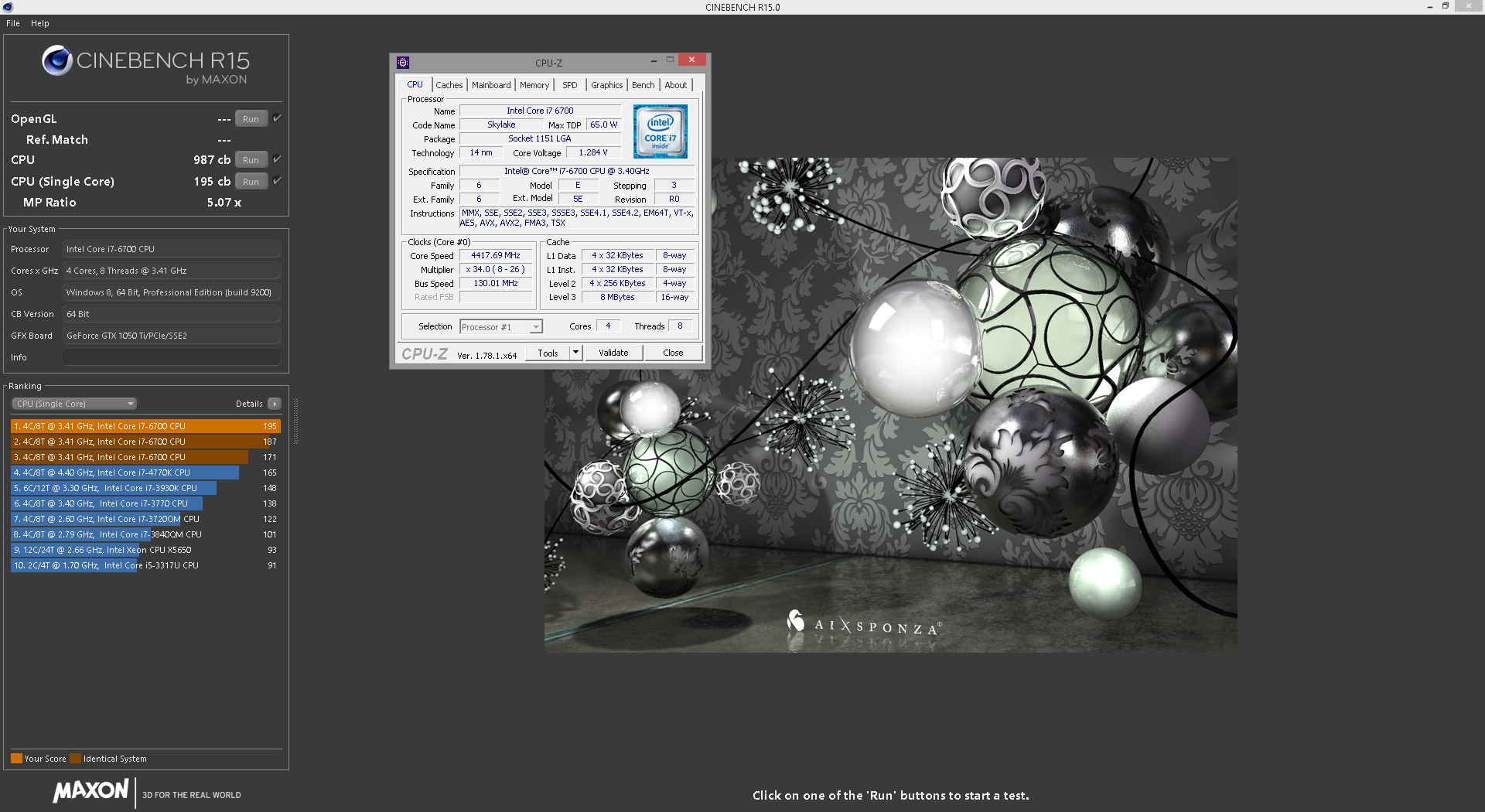Image resolution: width=1485 pixels, height=812 pixels.
Task: Click the Core Speed 4417.69 MHz value
Action: coord(496,255)
